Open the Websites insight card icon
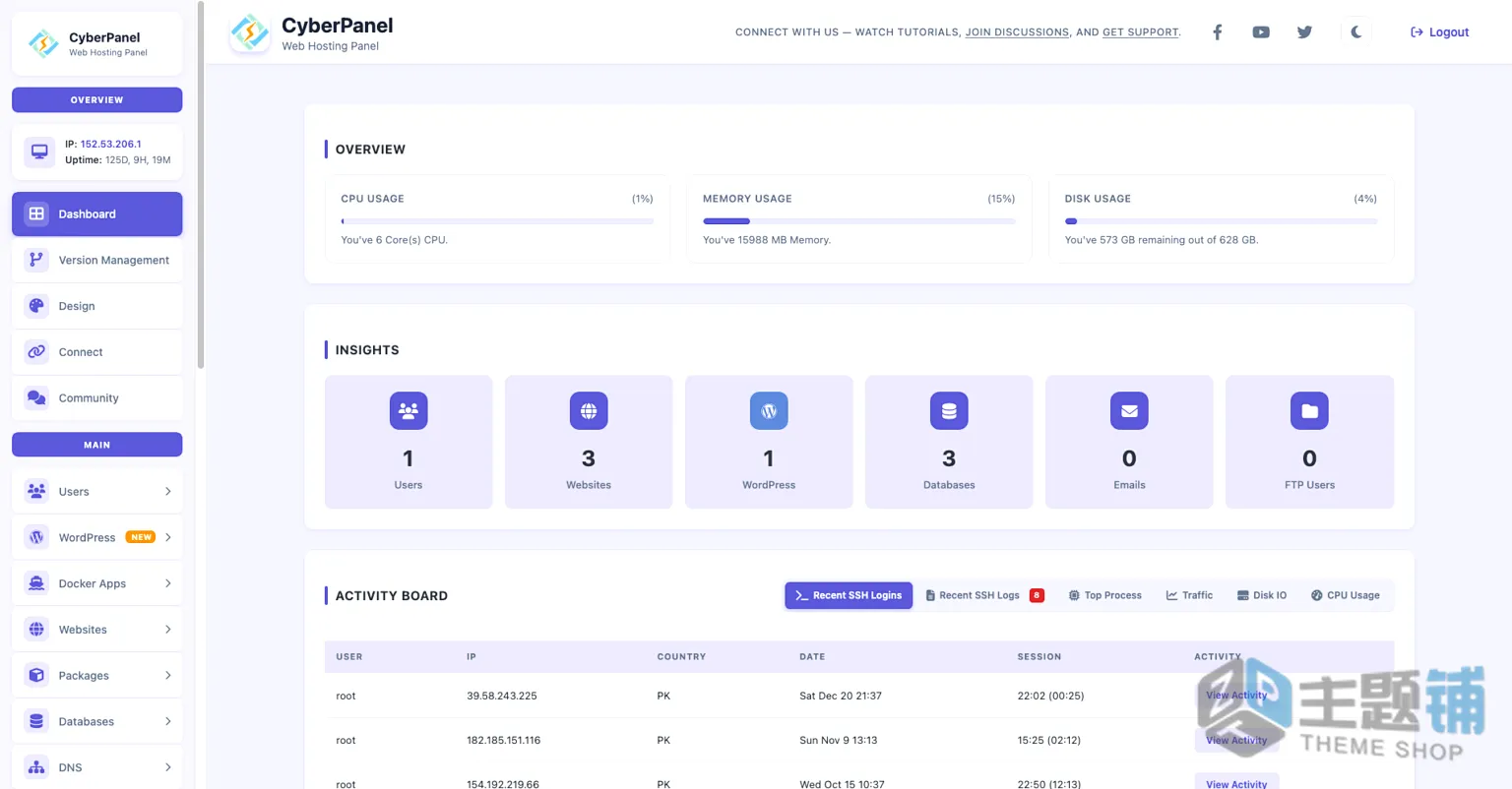The image size is (1512, 789). tap(589, 411)
